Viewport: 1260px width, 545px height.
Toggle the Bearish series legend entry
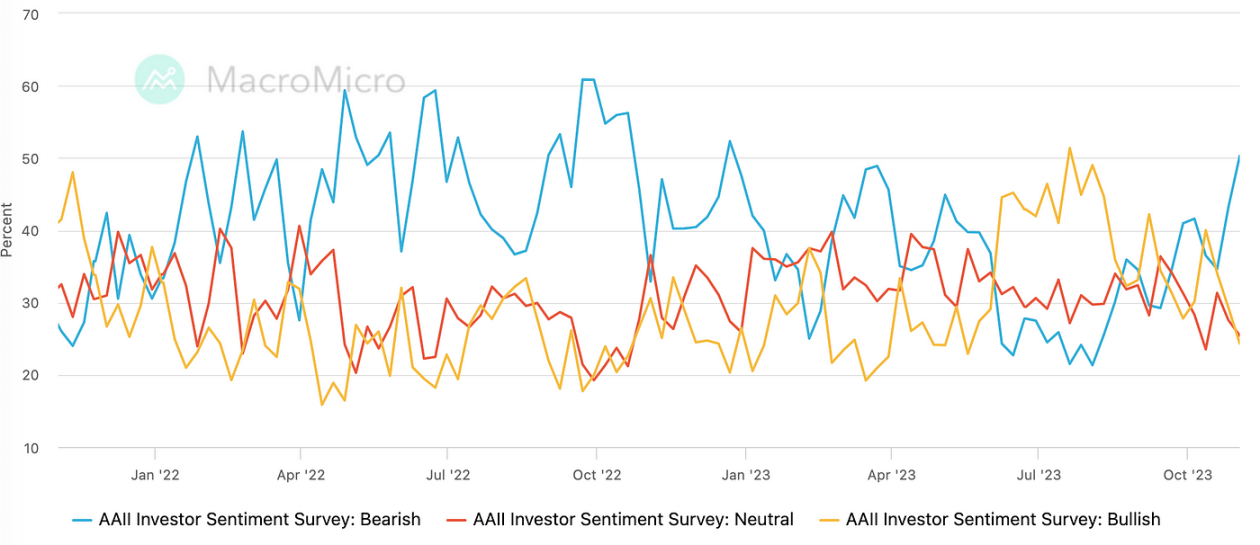coord(246,519)
